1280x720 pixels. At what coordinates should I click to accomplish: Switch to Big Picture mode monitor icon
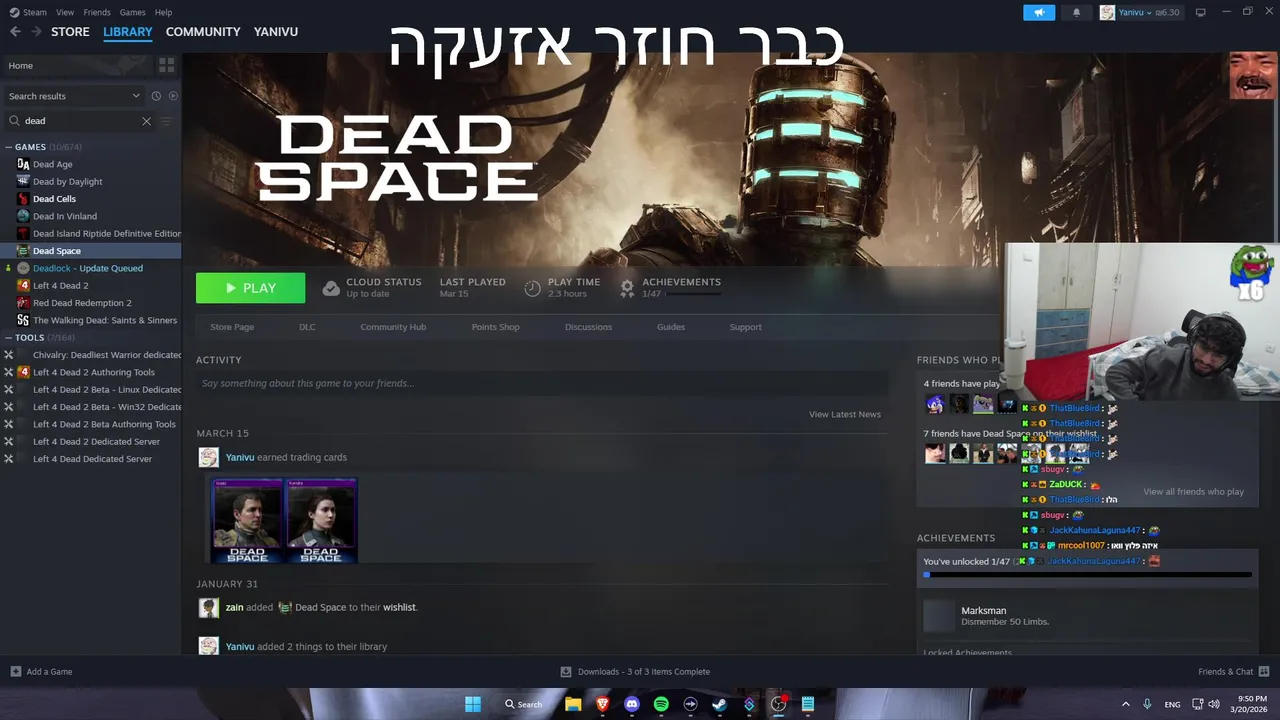click(x=1200, y=12)
